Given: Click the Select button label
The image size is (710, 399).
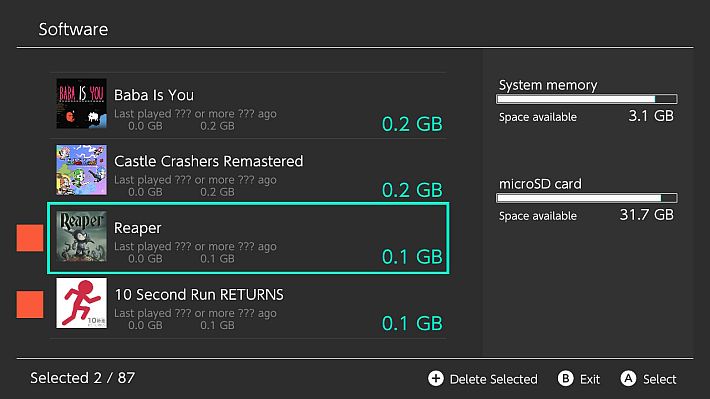Looking at the screenshot, I should (660, 379).
